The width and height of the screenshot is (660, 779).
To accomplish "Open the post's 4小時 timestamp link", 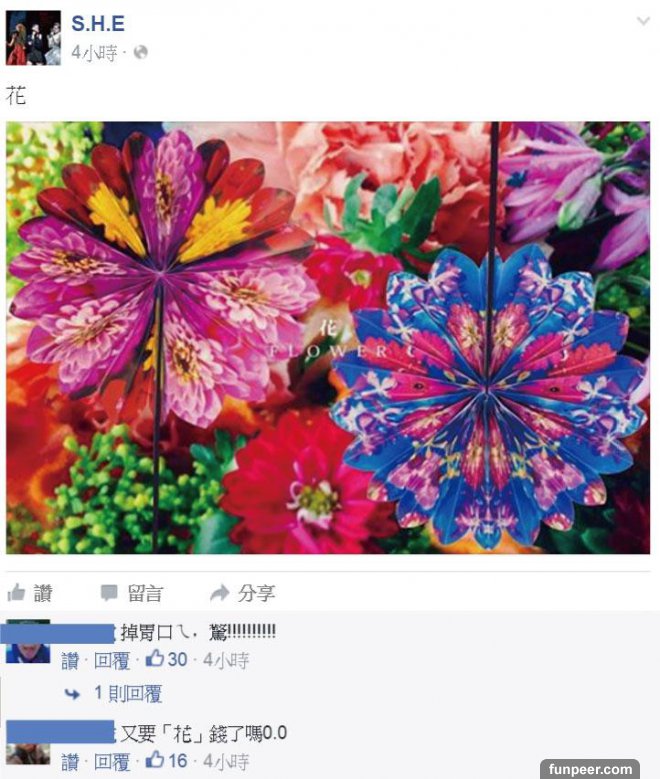I will 94,53.
